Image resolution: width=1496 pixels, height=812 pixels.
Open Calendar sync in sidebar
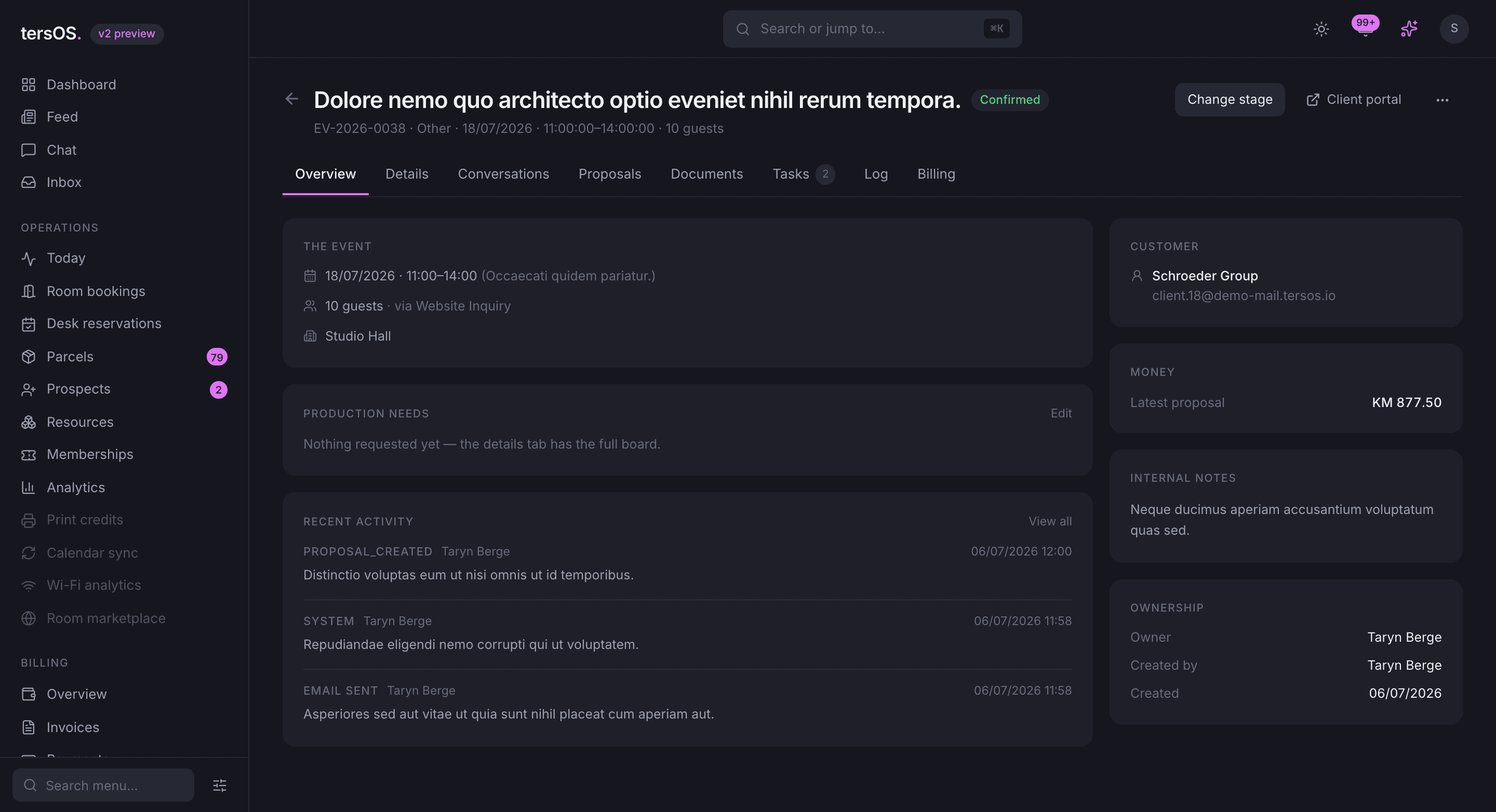pos(124,553)
